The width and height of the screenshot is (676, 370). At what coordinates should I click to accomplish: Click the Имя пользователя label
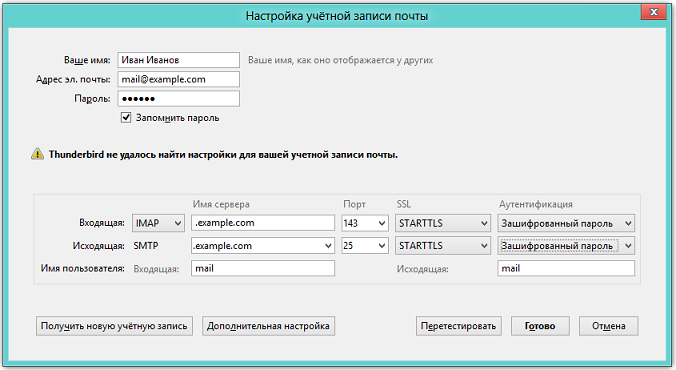[83, 268]
